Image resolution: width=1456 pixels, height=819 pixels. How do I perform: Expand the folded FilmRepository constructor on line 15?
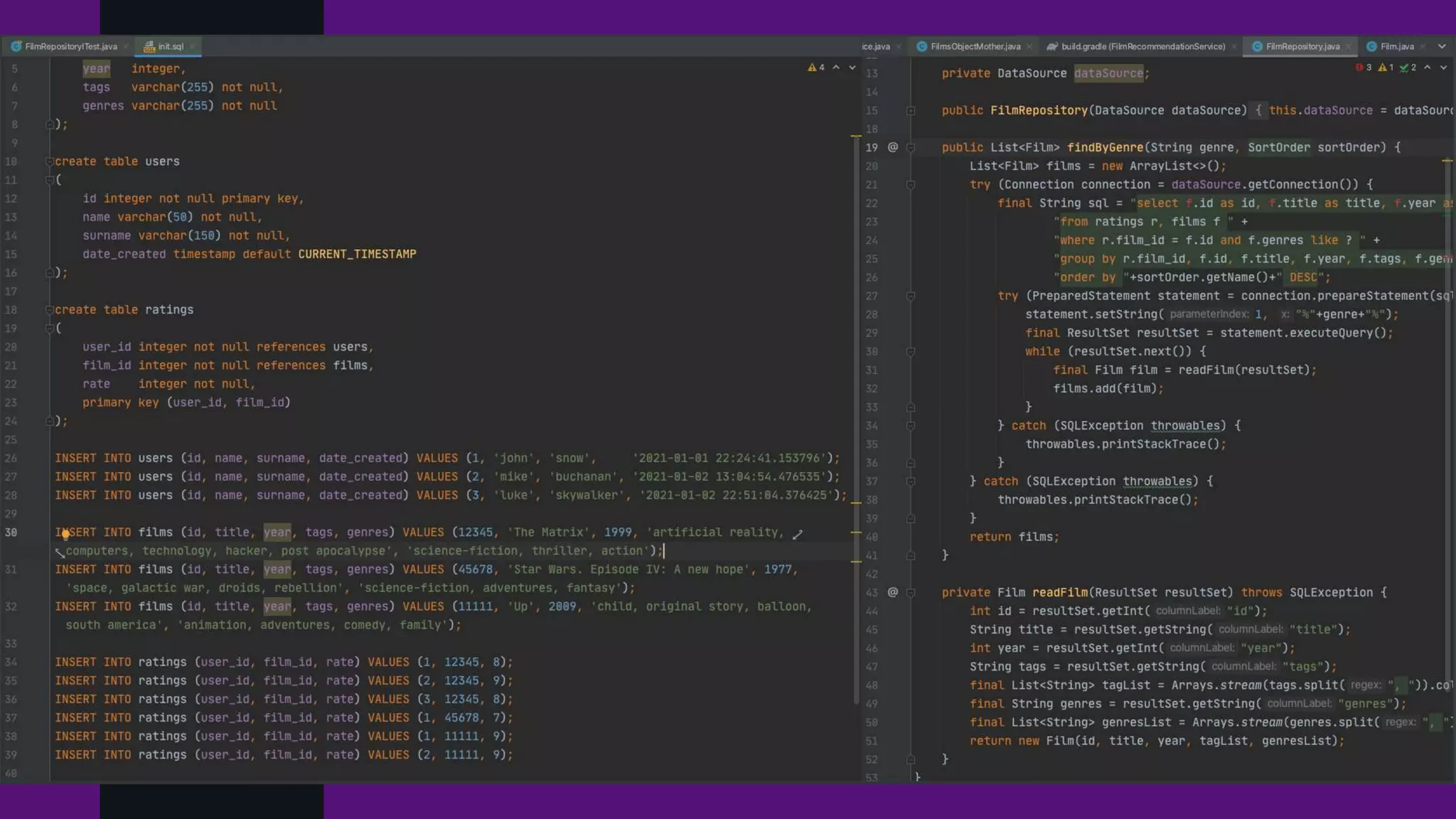pyautogui.click(x=911, y=111)
